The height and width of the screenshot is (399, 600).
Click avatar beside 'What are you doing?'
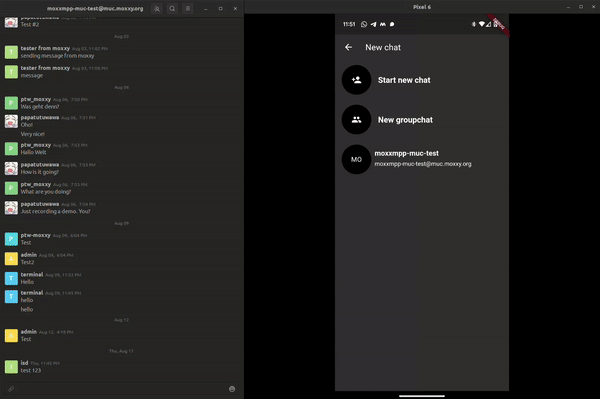(11, 188)
